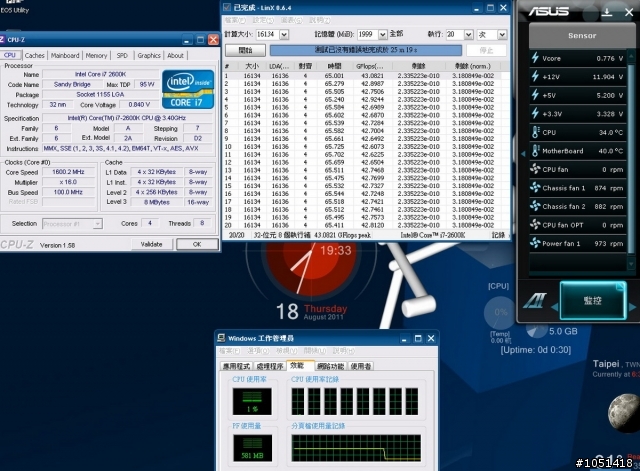Click the GFlops column header in LinX
This screenshot has width=640, height=471.
point(370,66)
